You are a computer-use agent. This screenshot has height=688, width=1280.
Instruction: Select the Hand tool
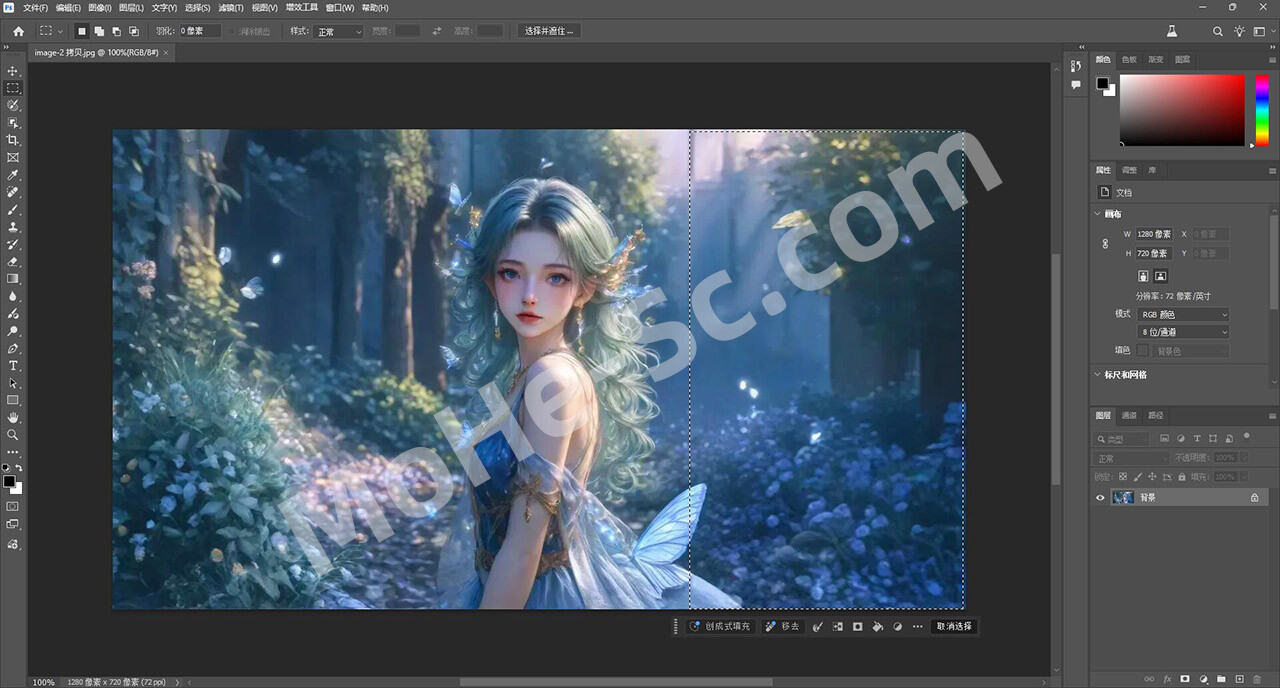[x=13, y=417]
